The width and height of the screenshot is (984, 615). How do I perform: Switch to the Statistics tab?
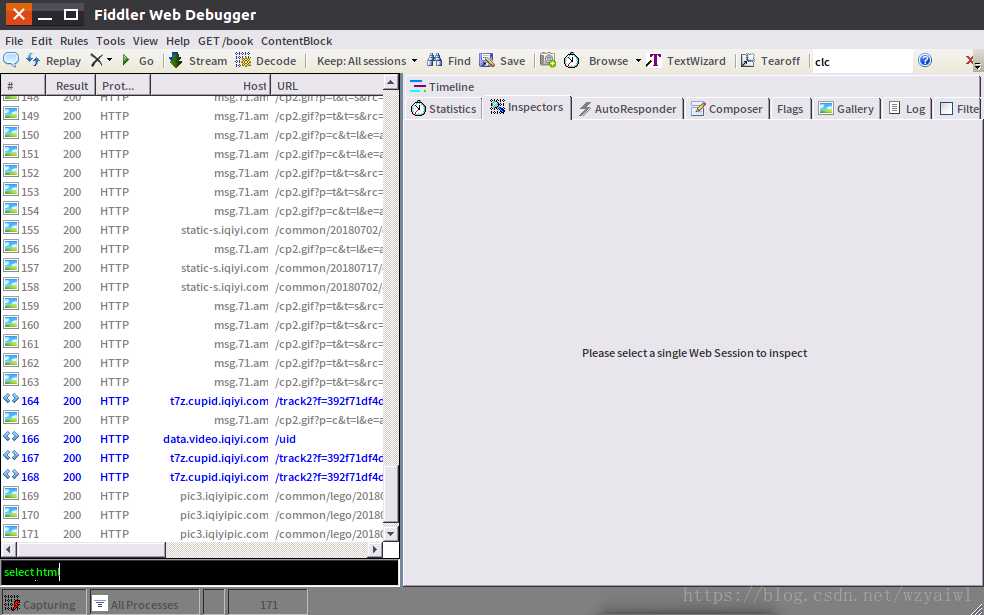[443, 109]
